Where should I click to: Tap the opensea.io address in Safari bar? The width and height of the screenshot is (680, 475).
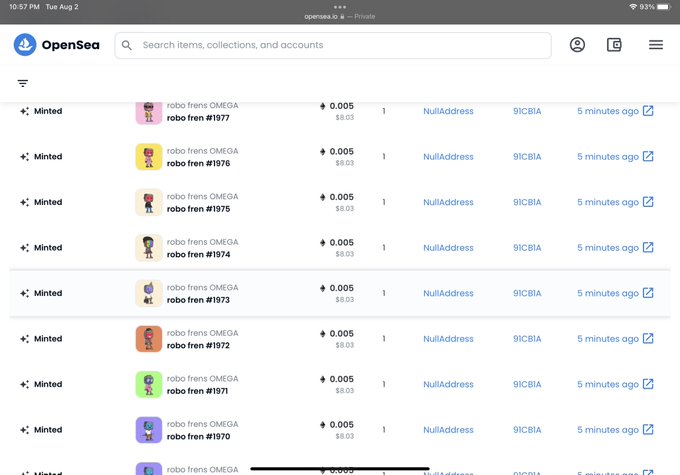pos(321,16)
